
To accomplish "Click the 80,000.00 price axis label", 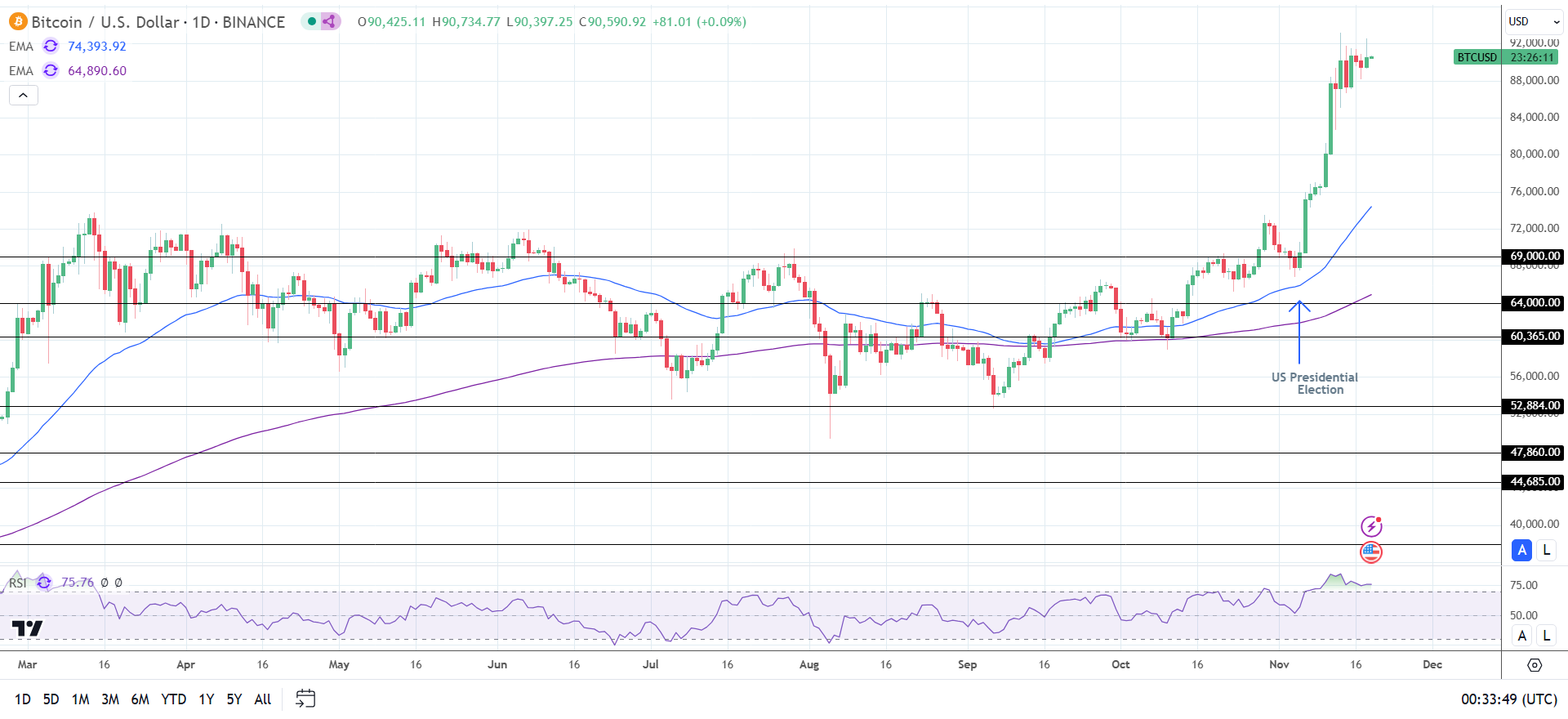I will point(1535,154).
